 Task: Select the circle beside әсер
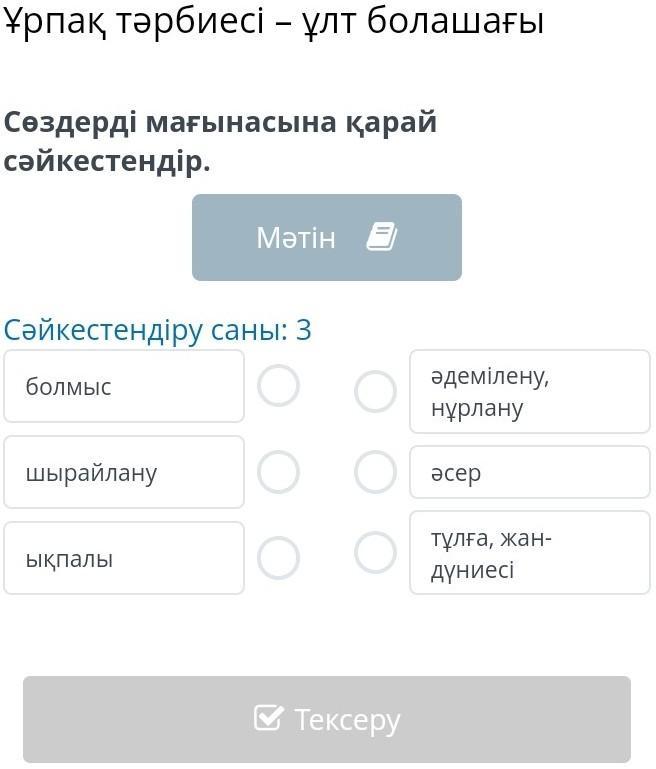375,472
